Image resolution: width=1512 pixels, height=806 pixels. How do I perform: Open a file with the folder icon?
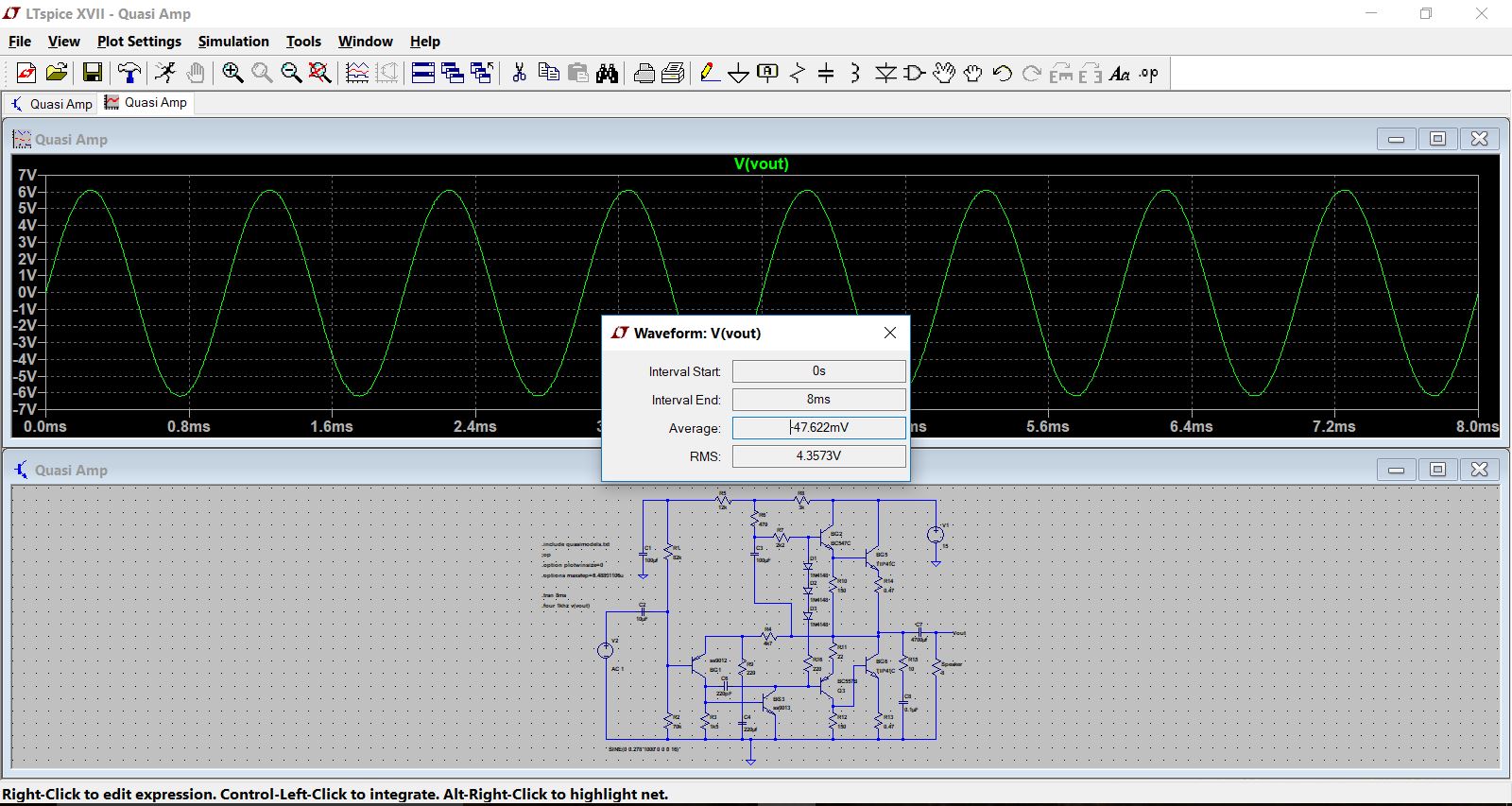(x=57, y=73)
